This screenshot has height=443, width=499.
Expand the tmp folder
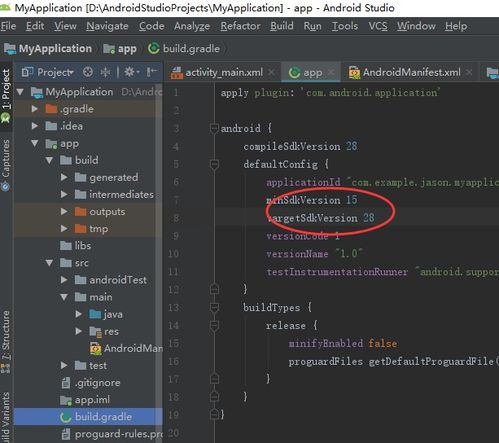pyautogui.click(x=64, y=229)
